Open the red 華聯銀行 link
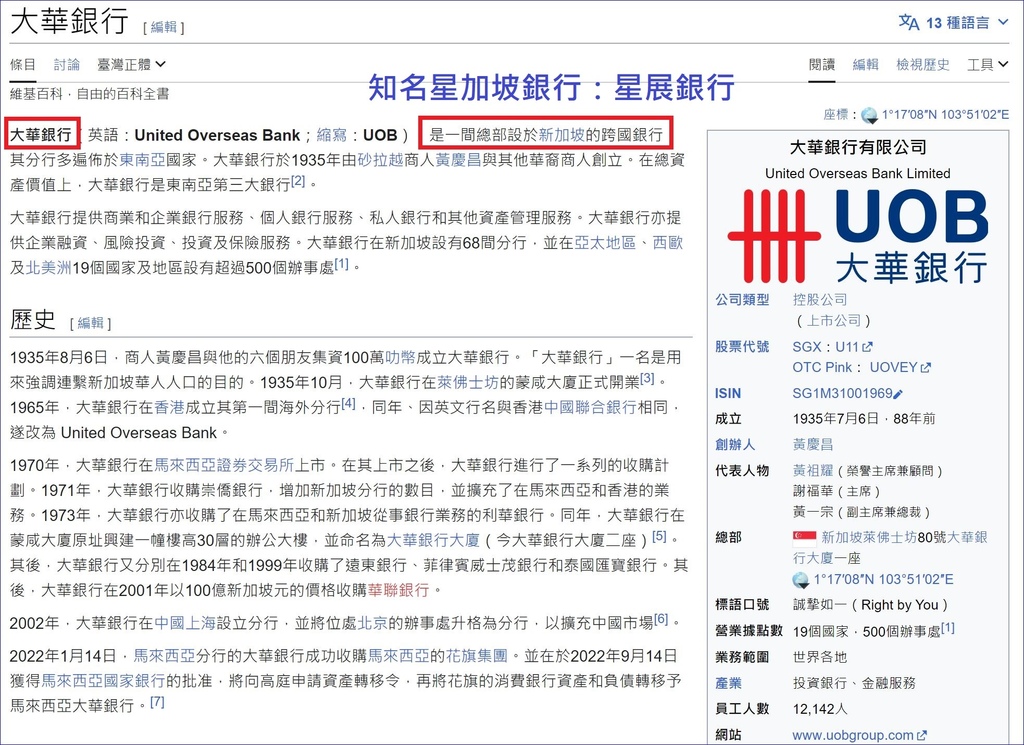This screenshot has width=1024, height=745. pos(398,590)
